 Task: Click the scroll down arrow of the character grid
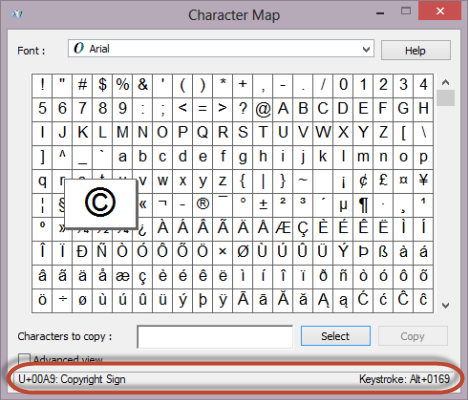coord(446,305)
